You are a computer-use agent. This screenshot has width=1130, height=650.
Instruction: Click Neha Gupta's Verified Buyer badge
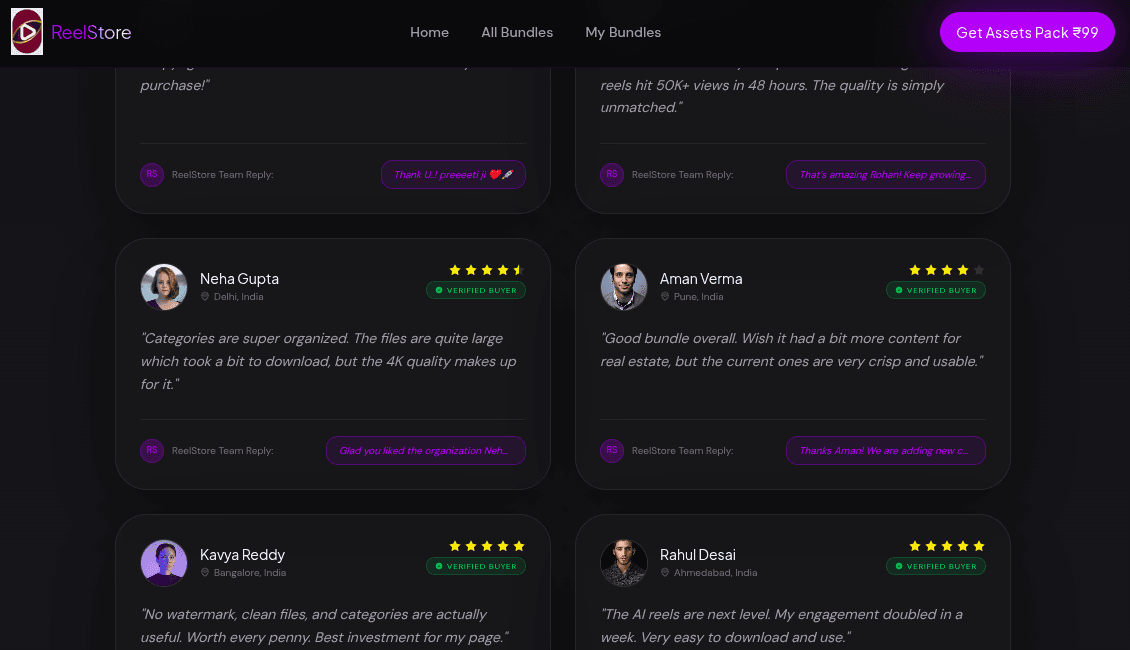[x=476, y=290]
